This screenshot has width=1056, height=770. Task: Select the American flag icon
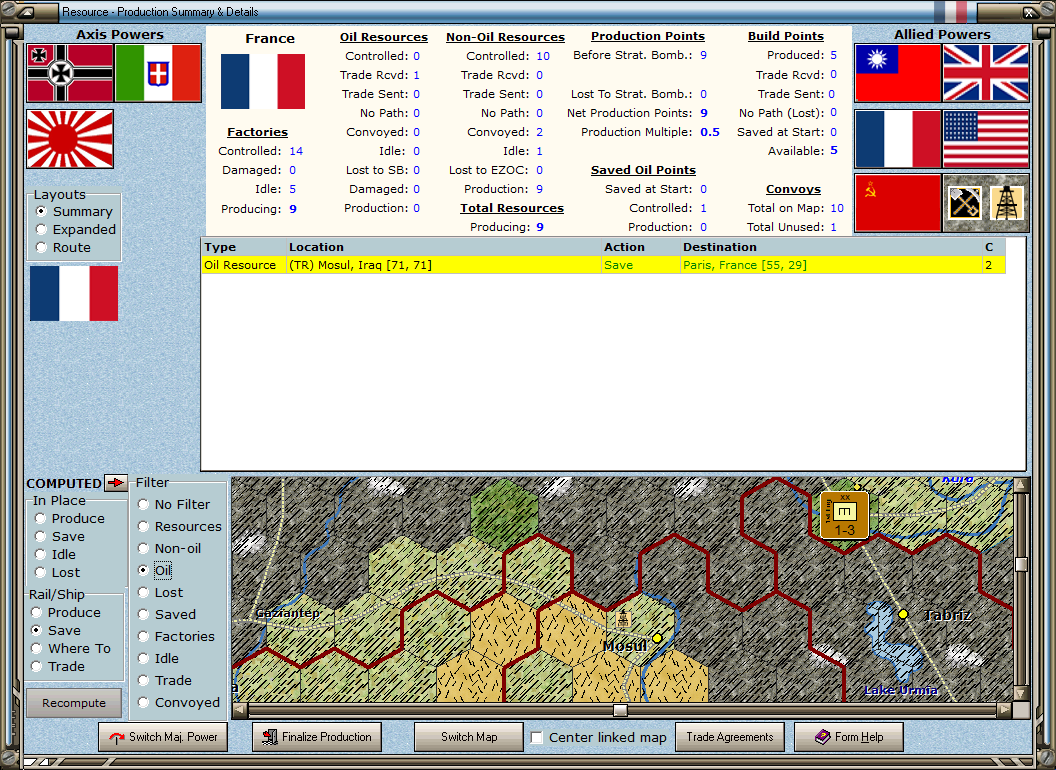(986, 138)
